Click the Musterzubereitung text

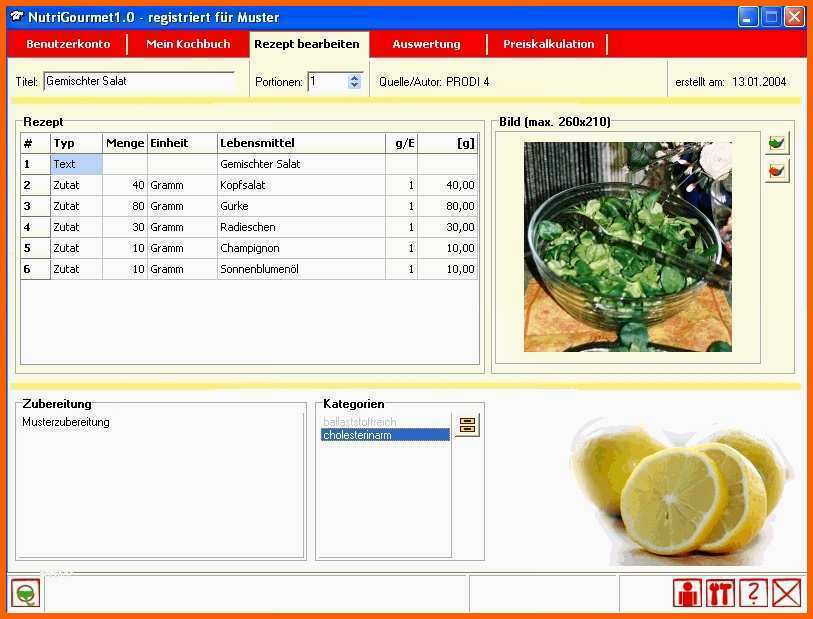(x=66, y=422)
